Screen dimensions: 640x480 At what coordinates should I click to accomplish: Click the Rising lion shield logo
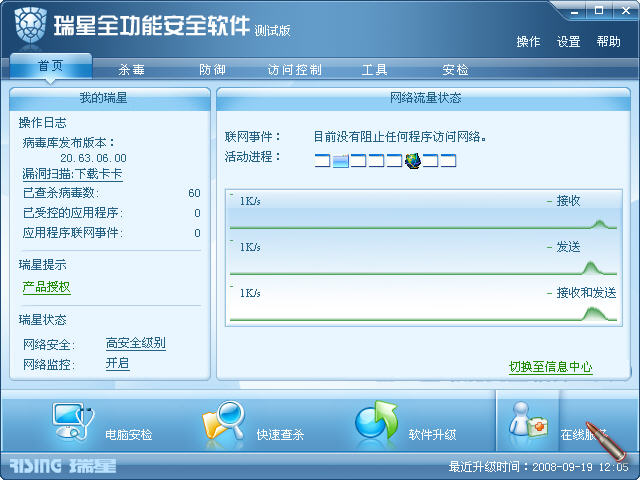coord(30,25)
